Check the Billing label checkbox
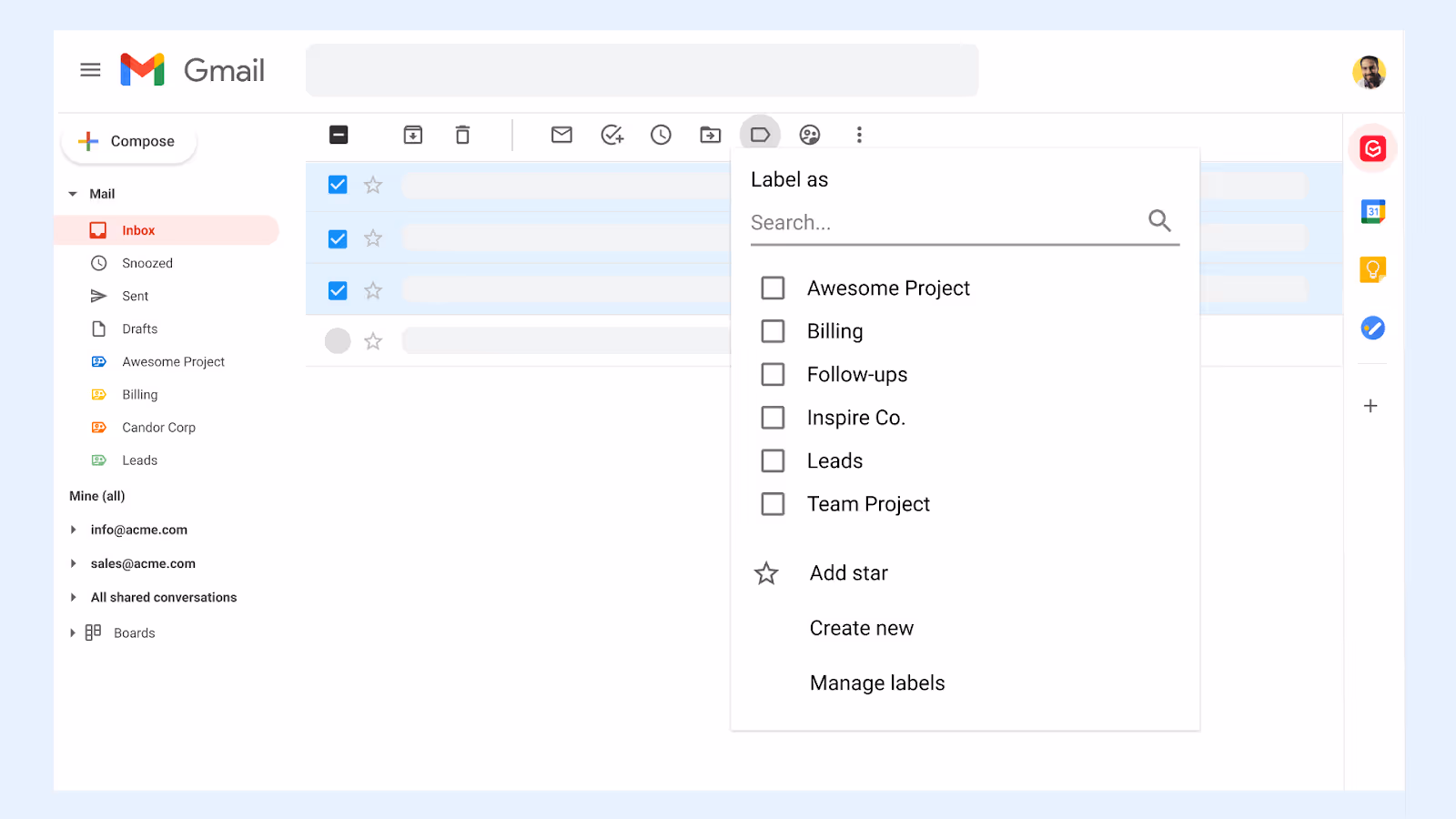The image size is (1456, 819). point(773,331)
